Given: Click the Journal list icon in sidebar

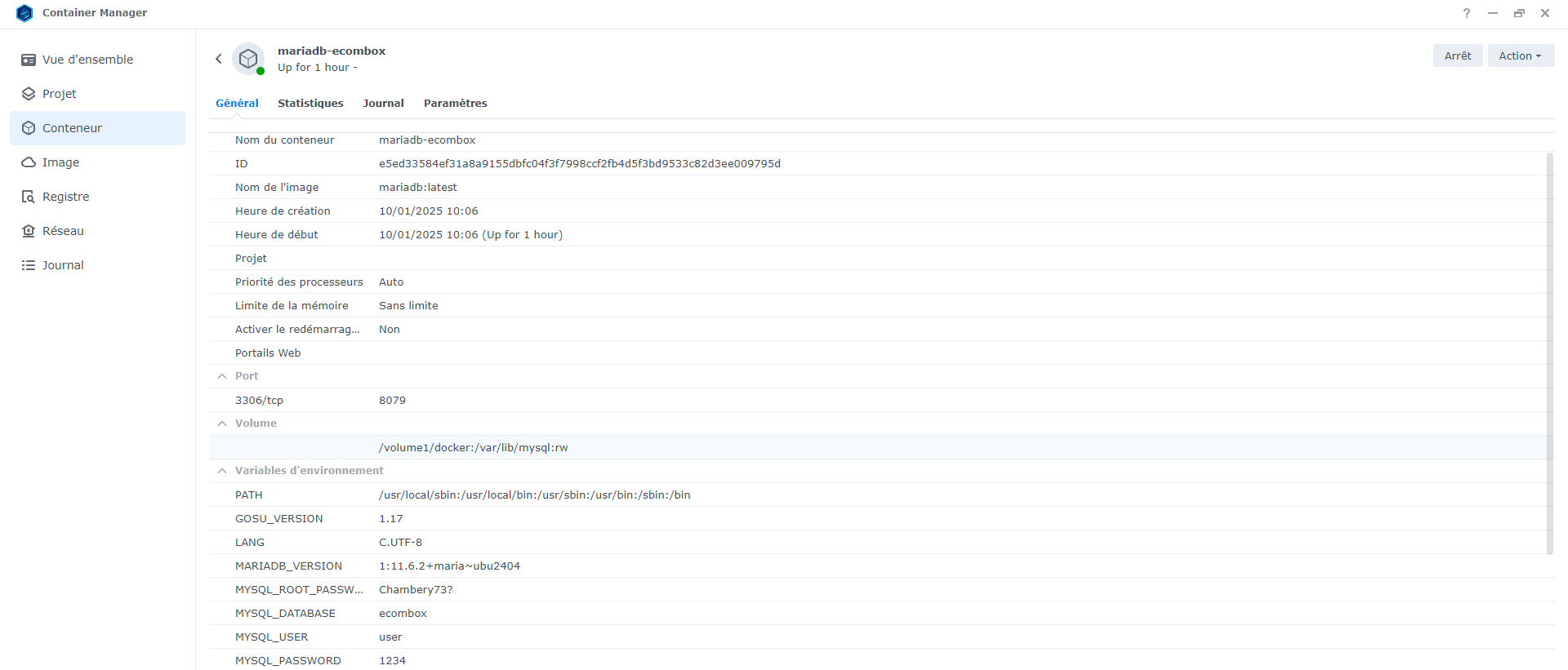Looking at the screenshot, I should pos(29,265).
